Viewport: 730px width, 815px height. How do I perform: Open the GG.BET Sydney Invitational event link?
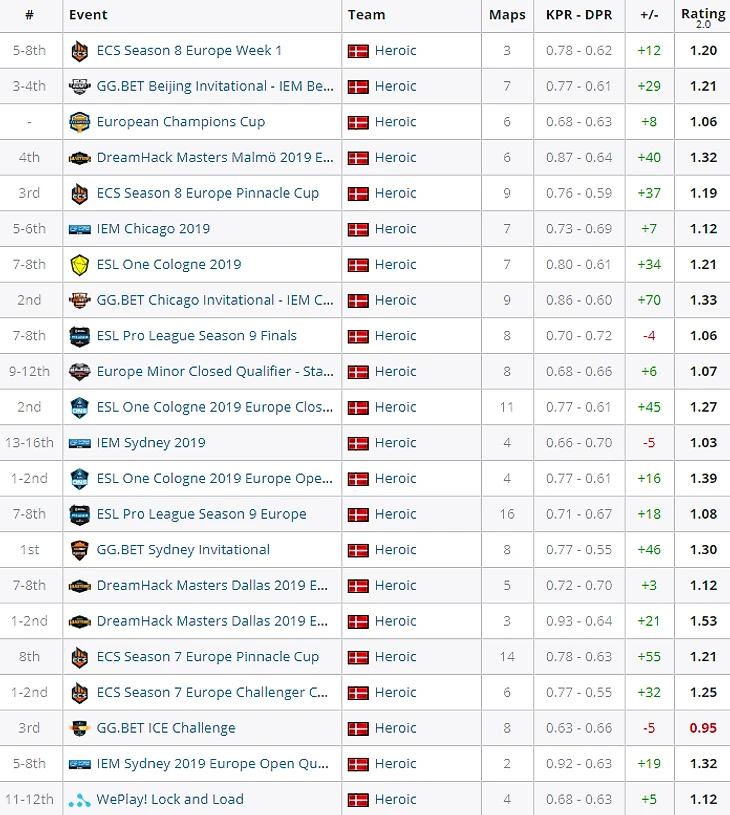pyautogui.click(x=183, y=550)
